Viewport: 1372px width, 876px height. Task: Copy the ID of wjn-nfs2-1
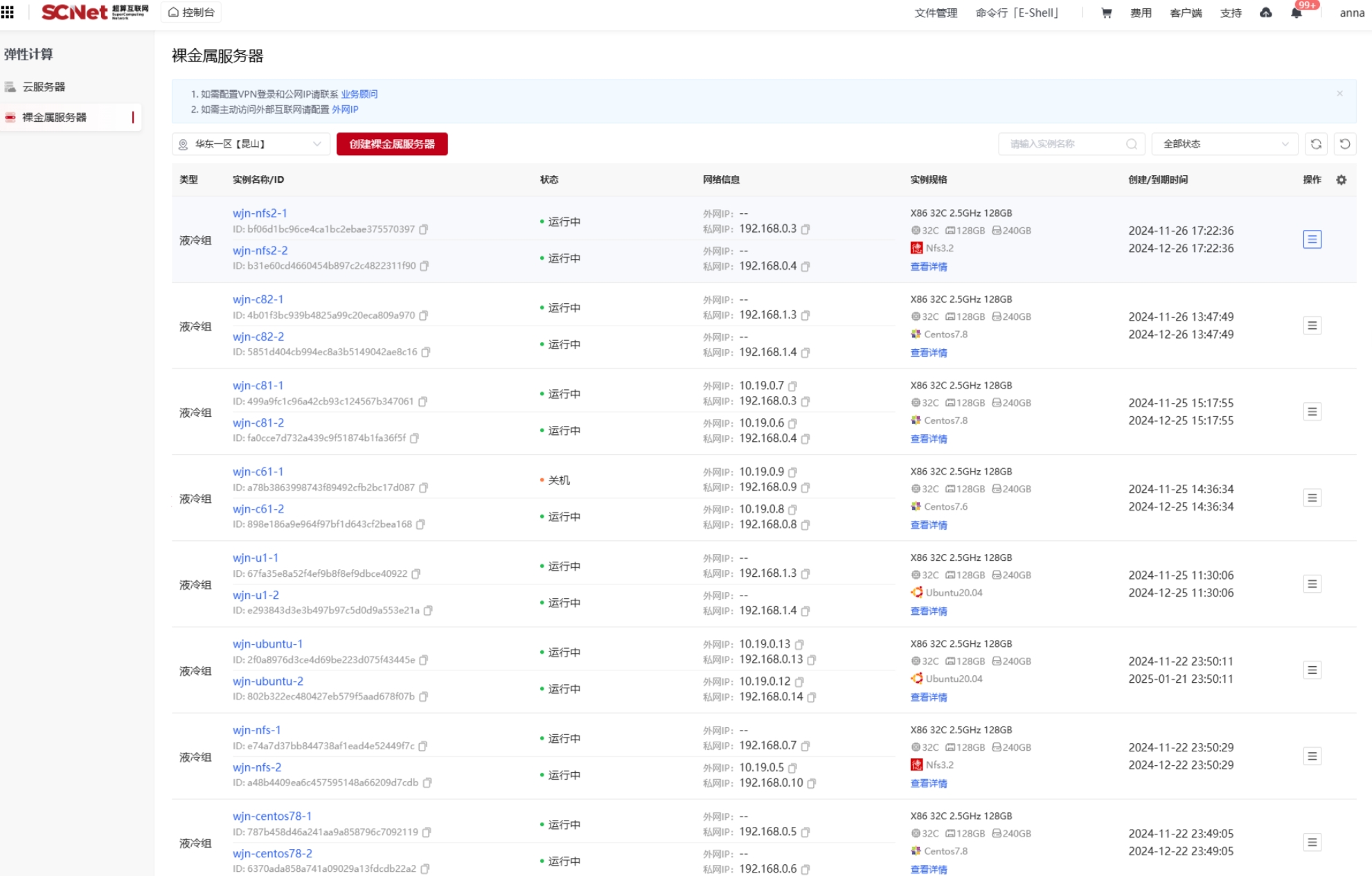click(x=424, y=229)
